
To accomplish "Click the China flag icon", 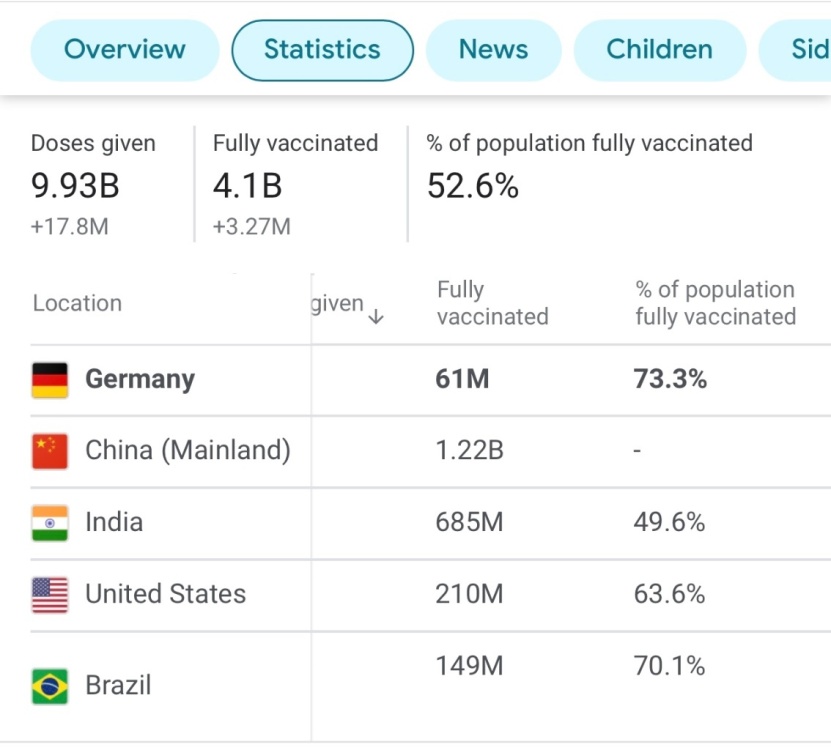I will [50, 451].
